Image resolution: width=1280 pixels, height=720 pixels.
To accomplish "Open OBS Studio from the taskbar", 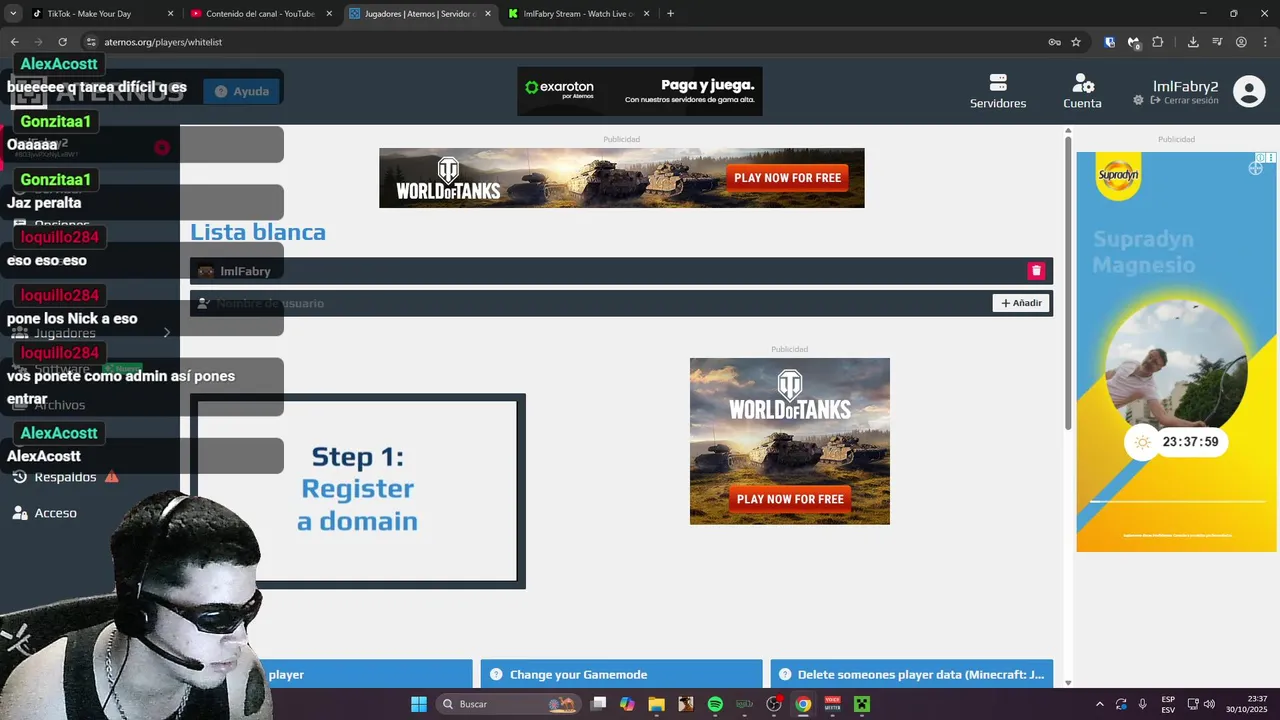I will tap(774, 704).
